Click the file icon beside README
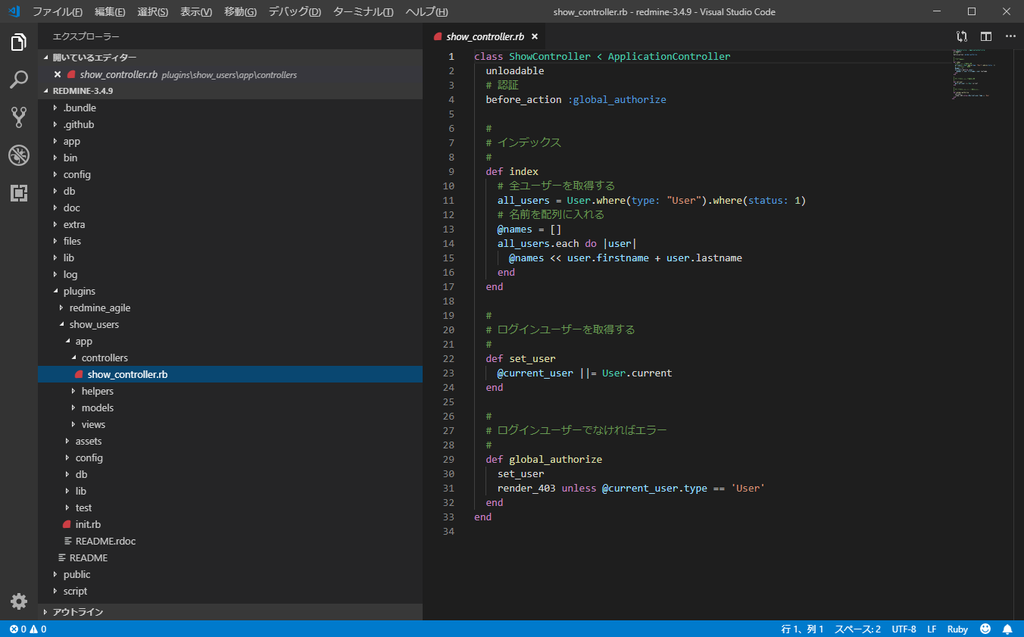This screenshot has width=1024, height=637. click(62, 557)
